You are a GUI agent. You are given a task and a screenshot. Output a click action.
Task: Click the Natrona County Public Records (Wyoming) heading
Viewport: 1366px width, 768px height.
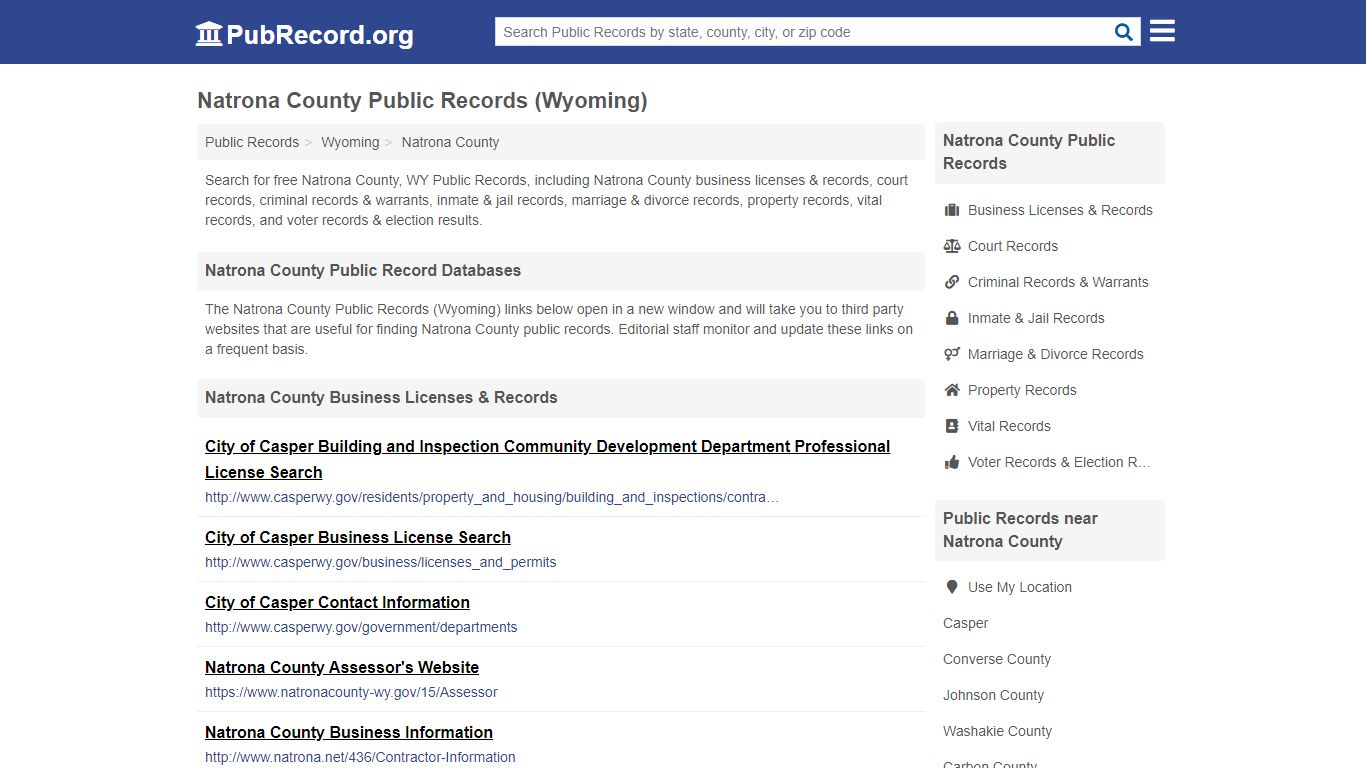click(422, 100)
